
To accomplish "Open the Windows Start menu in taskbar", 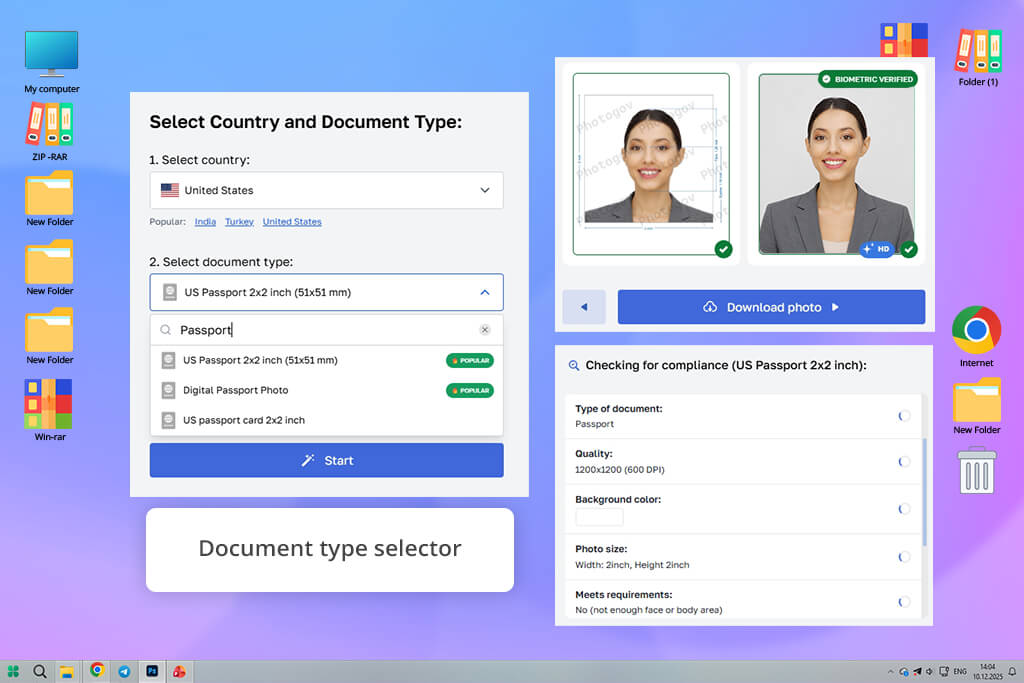I will tap(13, 671).
